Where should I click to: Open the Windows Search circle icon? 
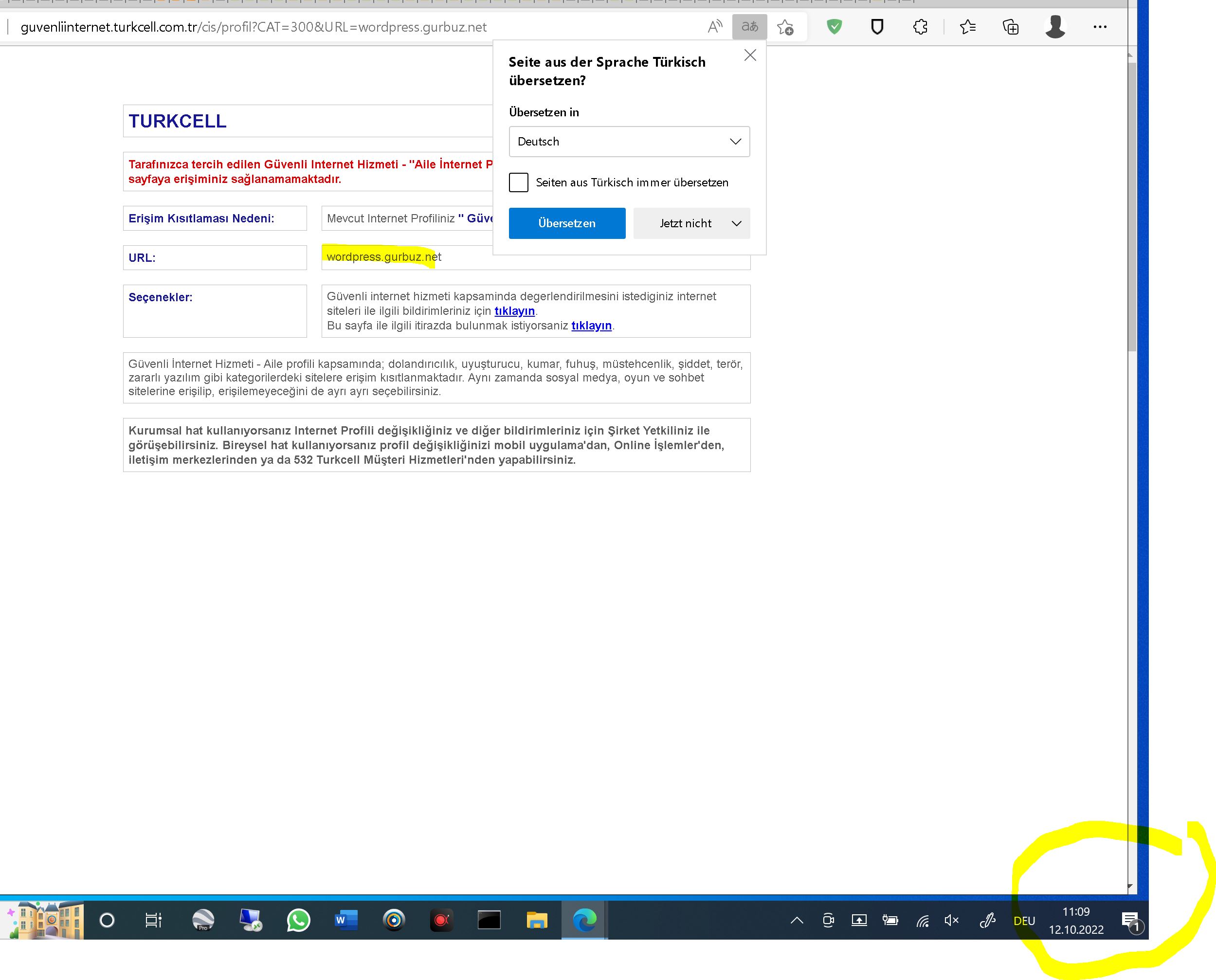point(107,920)
